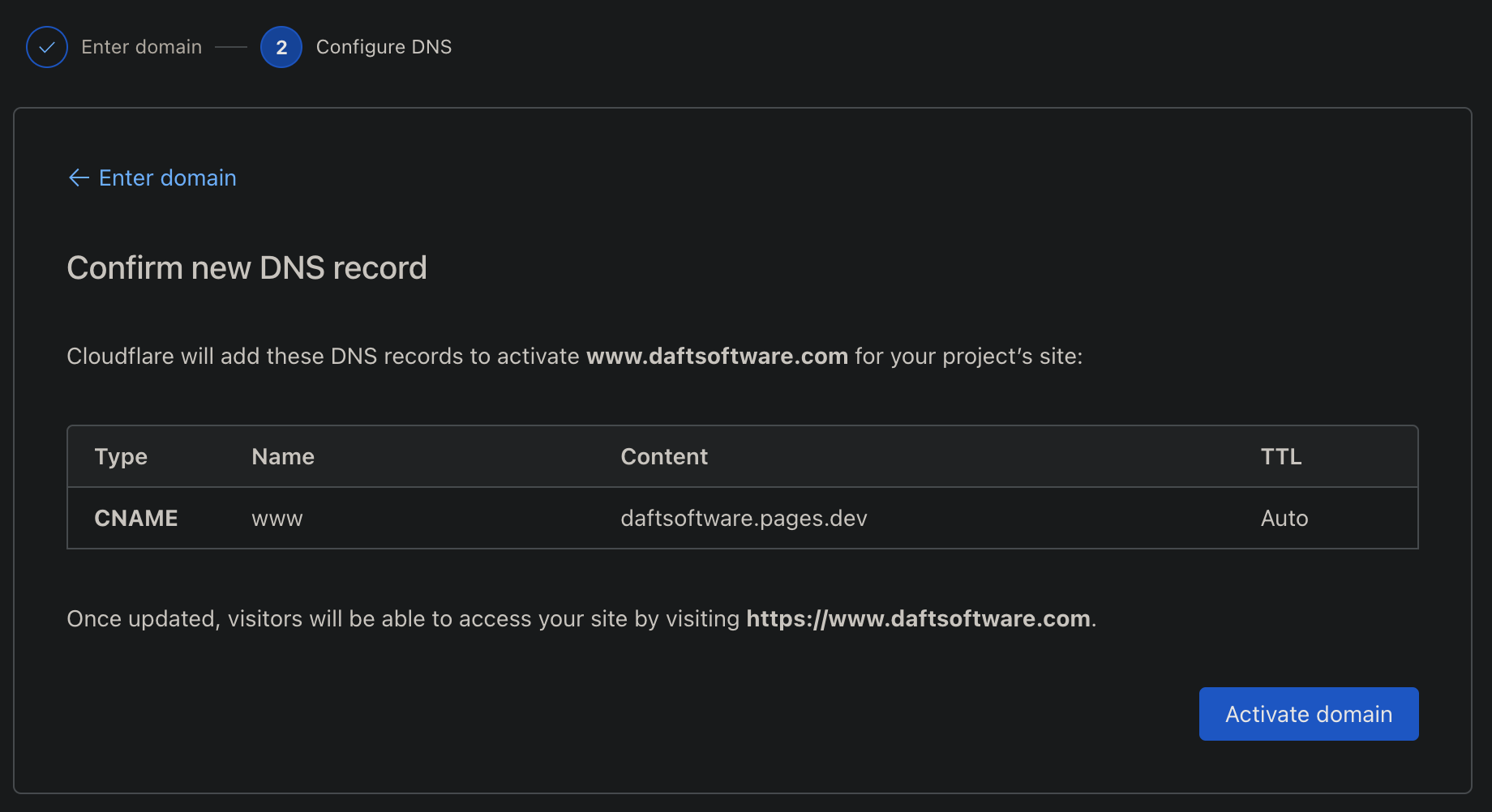Activate the domain with the blue button
1492x812 pixels.
[x=1308, y=714]
